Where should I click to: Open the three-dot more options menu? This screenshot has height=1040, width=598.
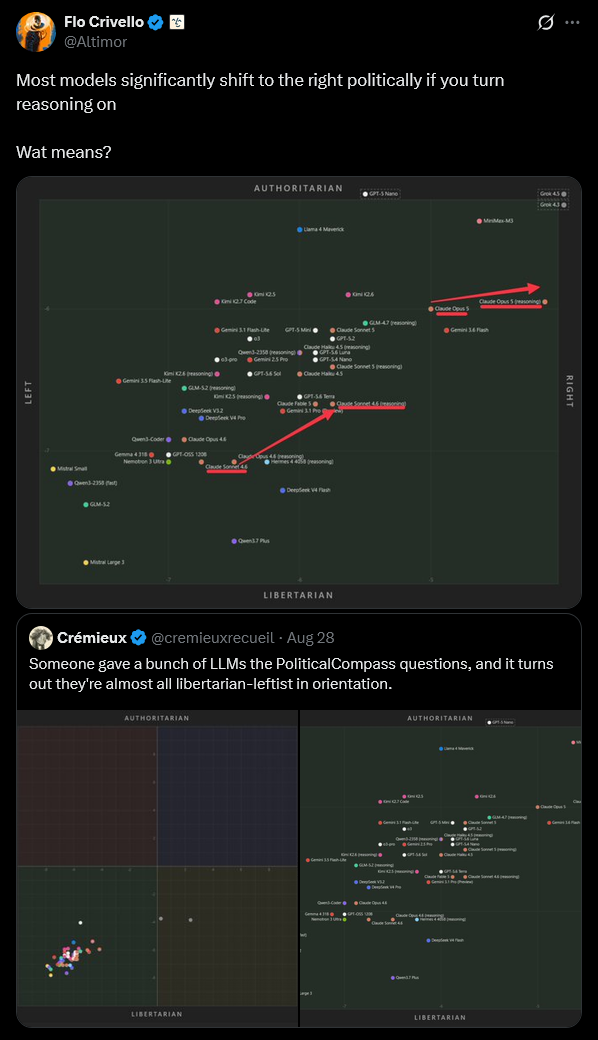(x=572, y=23)
